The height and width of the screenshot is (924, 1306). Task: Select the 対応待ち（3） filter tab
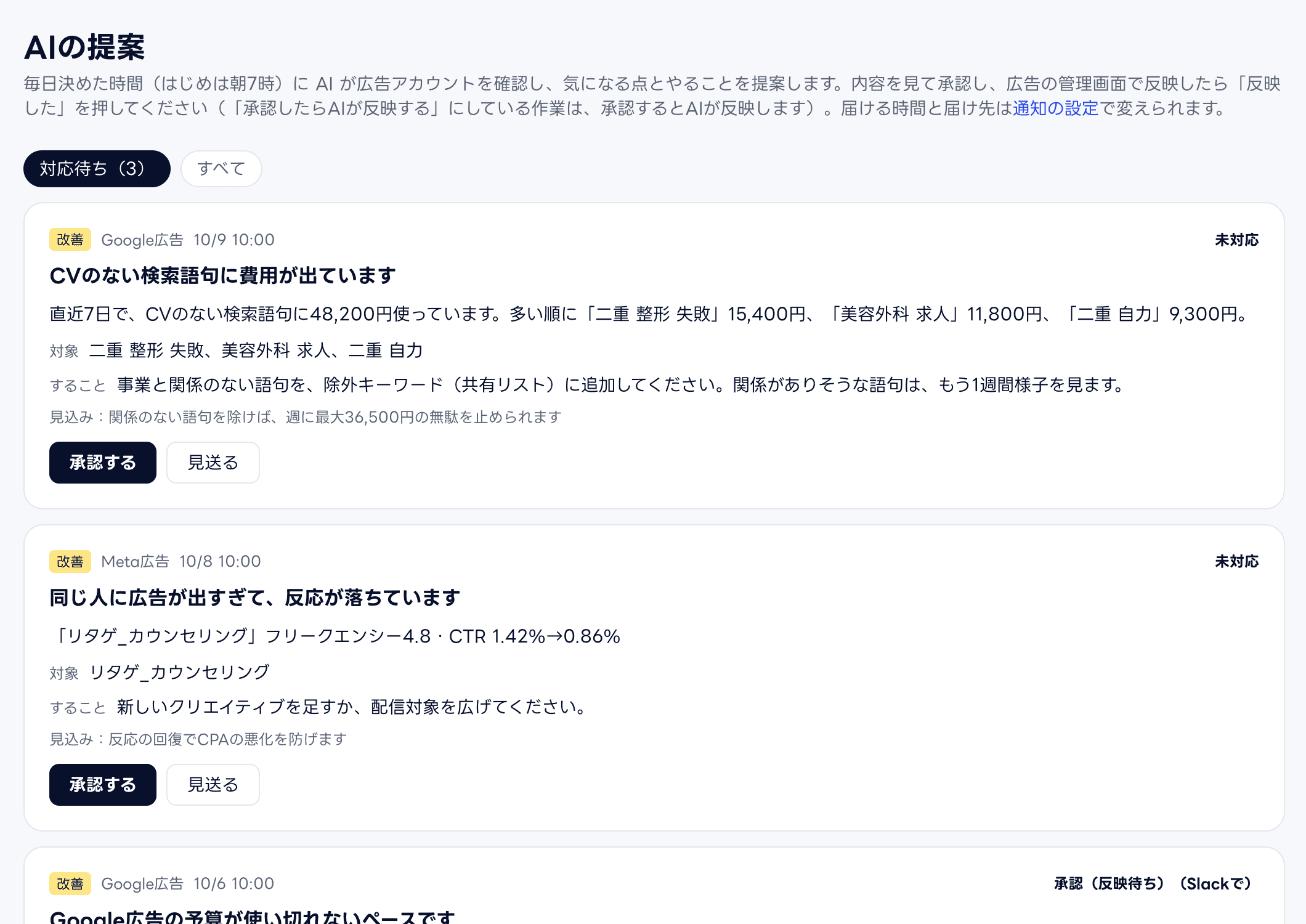pyautogui.click(x=97, y=169)
